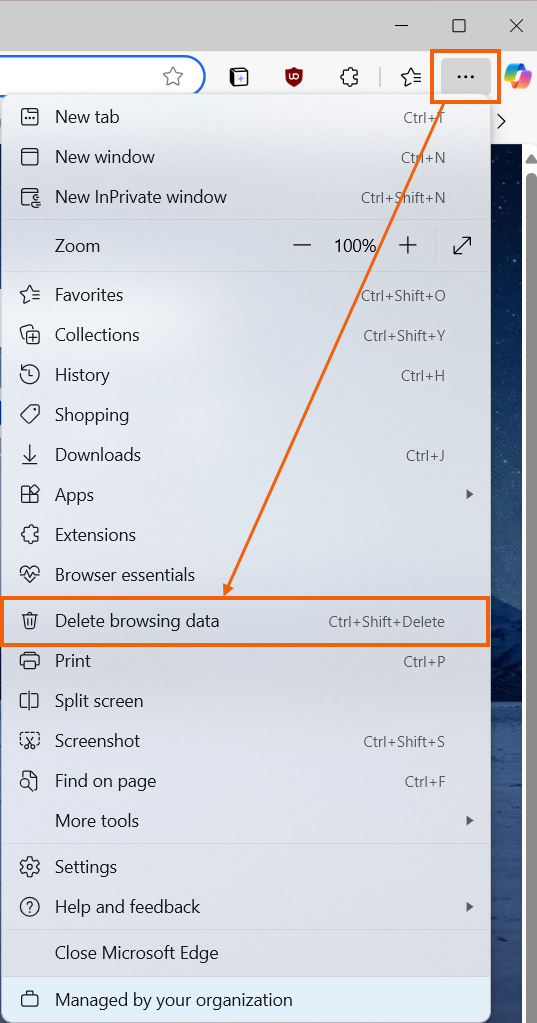Select Delete browsing data
The width and height of the screenshot is (537, 1023).
[x=246, y=621]
